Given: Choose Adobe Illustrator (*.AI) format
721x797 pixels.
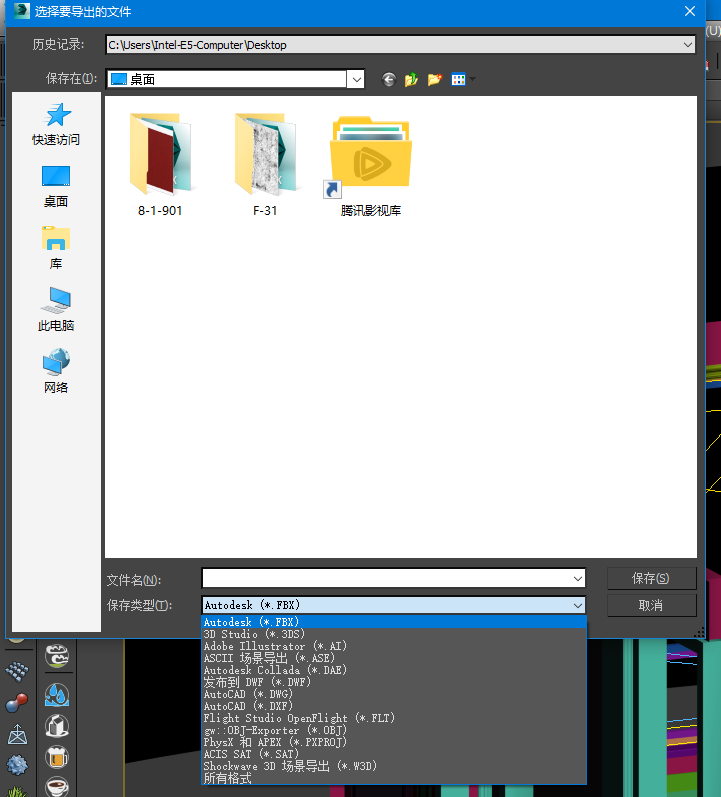Looking at the screenshot, I should (394, 646).
